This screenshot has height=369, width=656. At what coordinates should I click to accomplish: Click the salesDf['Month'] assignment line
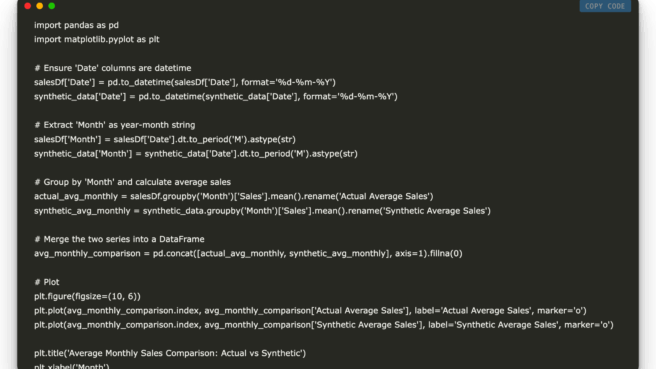(165, 139)
